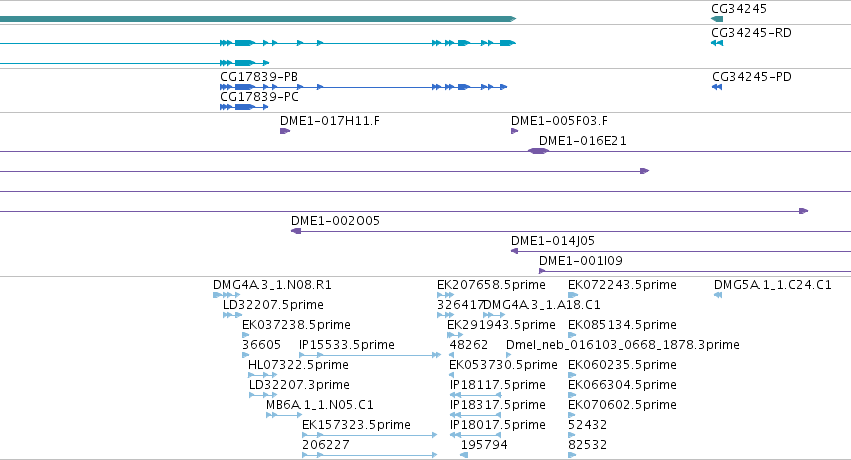Click the IP15533.5prime EST alignment line

(370, 355)
